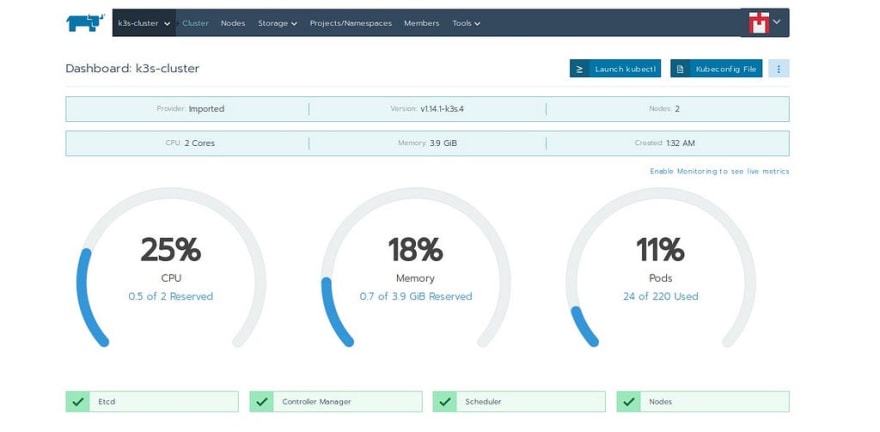Click the Provider: Imported value
The width and height of the screenshot is (880, 432).
(207, 109)
